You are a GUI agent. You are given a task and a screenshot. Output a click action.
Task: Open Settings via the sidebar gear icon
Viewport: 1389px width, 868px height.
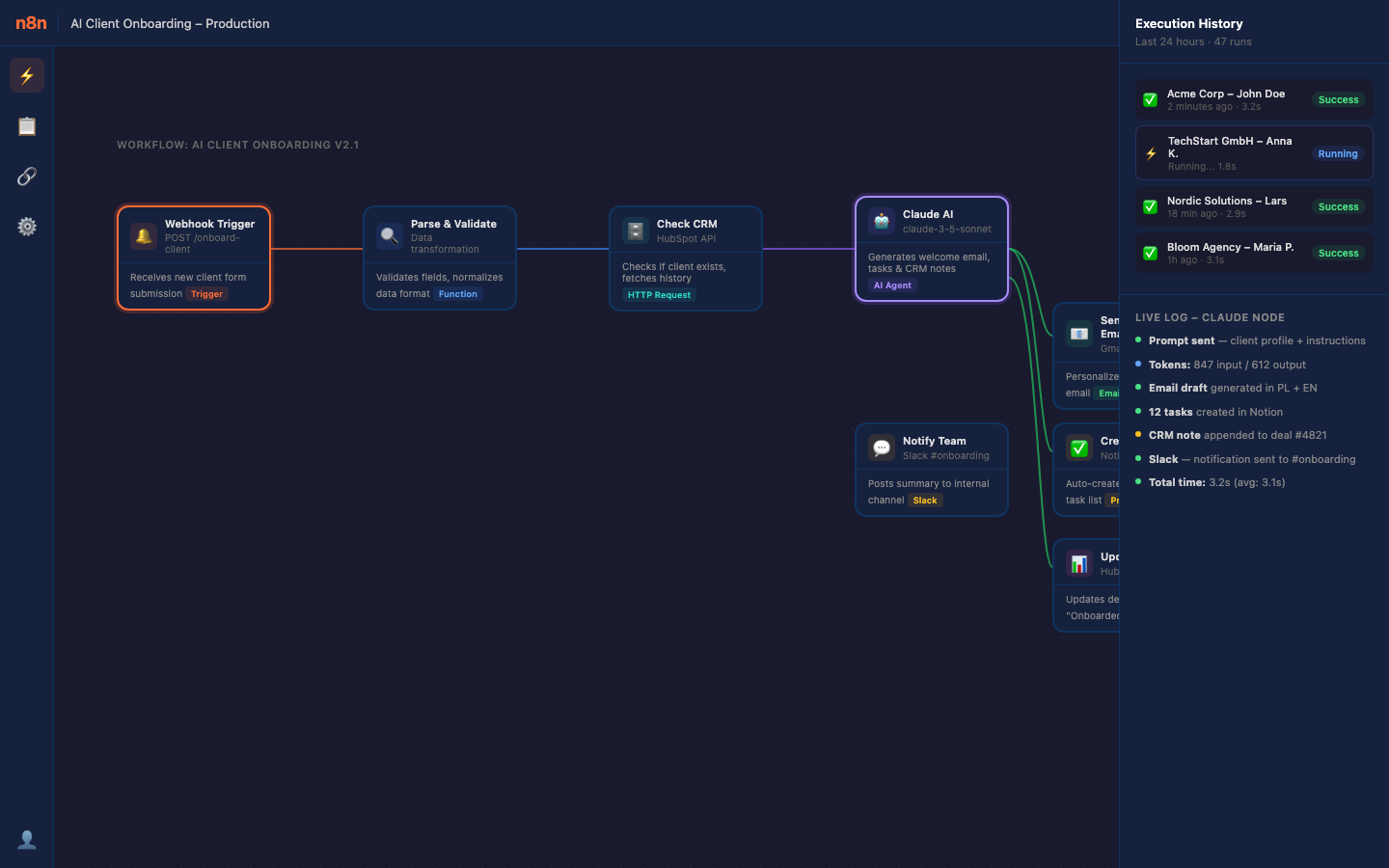(x=26, y=226)
